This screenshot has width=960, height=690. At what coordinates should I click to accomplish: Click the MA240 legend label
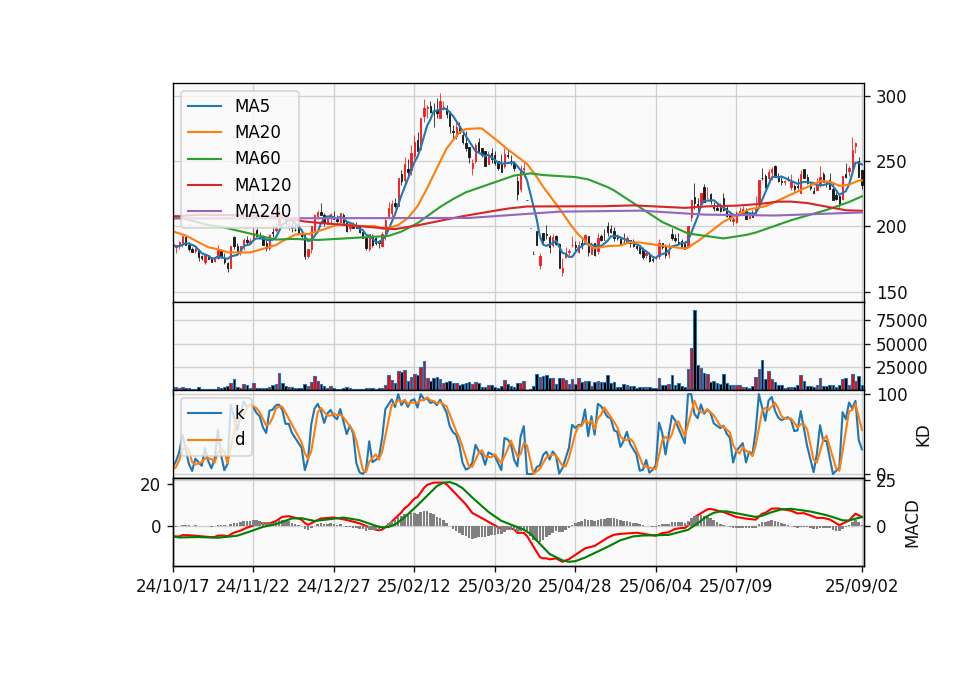(263, 211)
